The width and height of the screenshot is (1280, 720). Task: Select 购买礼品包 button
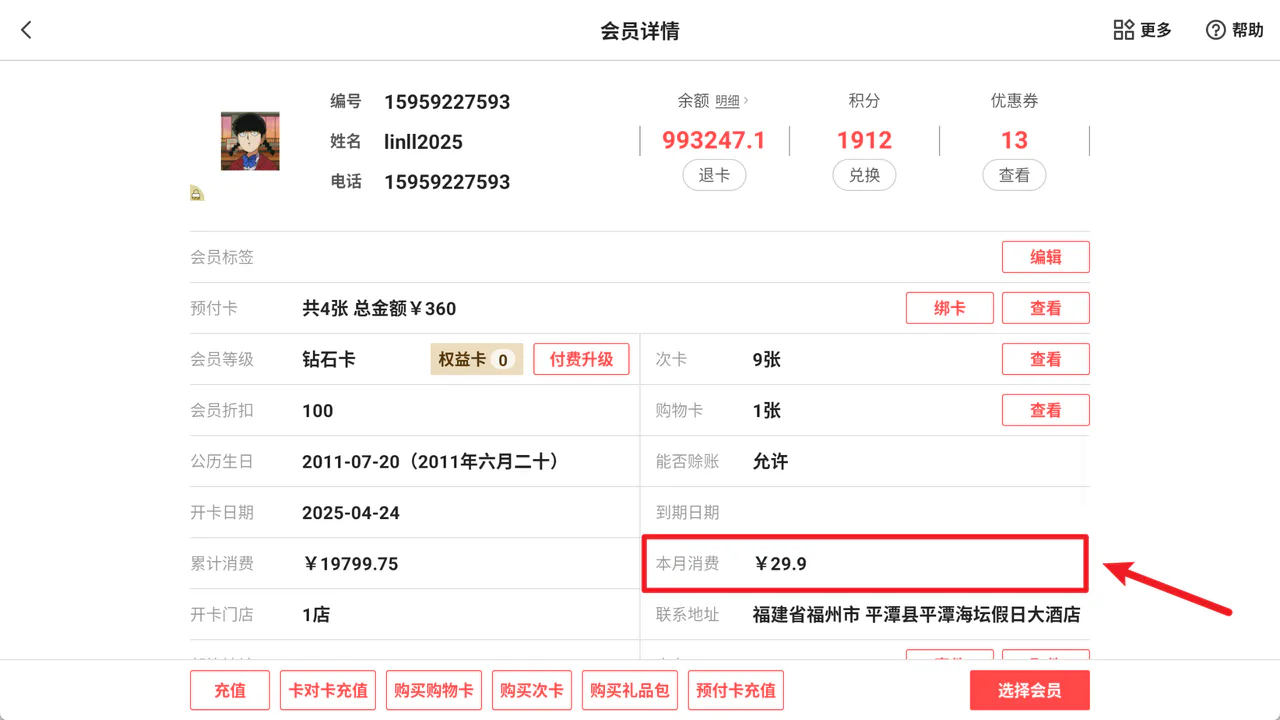tap(630, 690)
